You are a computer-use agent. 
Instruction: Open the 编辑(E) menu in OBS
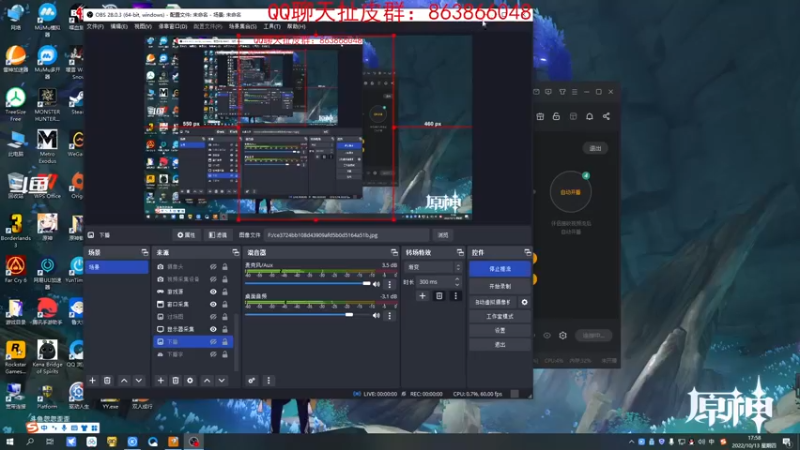[x=119, y=27]
